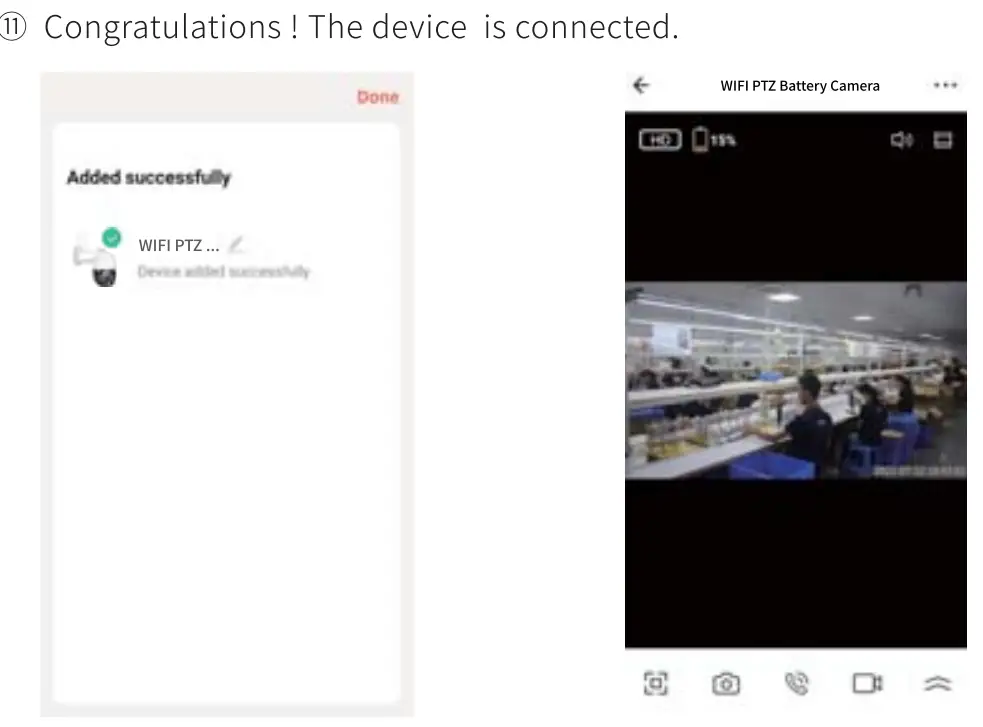
Task: Go back using the arrow icon
Action: 641,85
